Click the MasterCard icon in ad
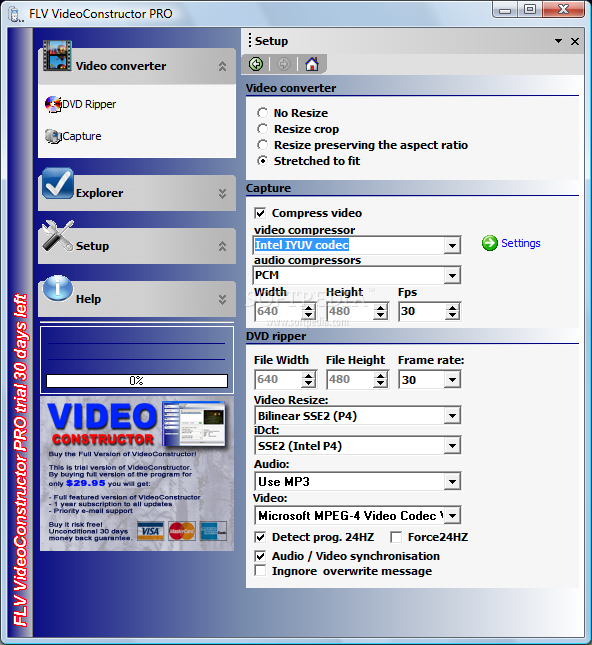This screenshot has height=645, width=592. click(181, 531)
